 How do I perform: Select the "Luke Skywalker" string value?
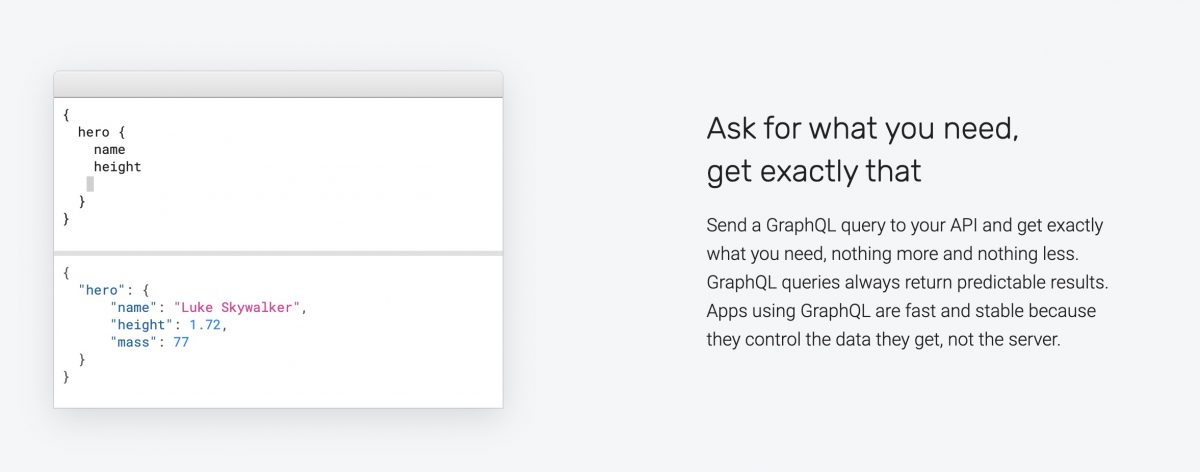236,307
